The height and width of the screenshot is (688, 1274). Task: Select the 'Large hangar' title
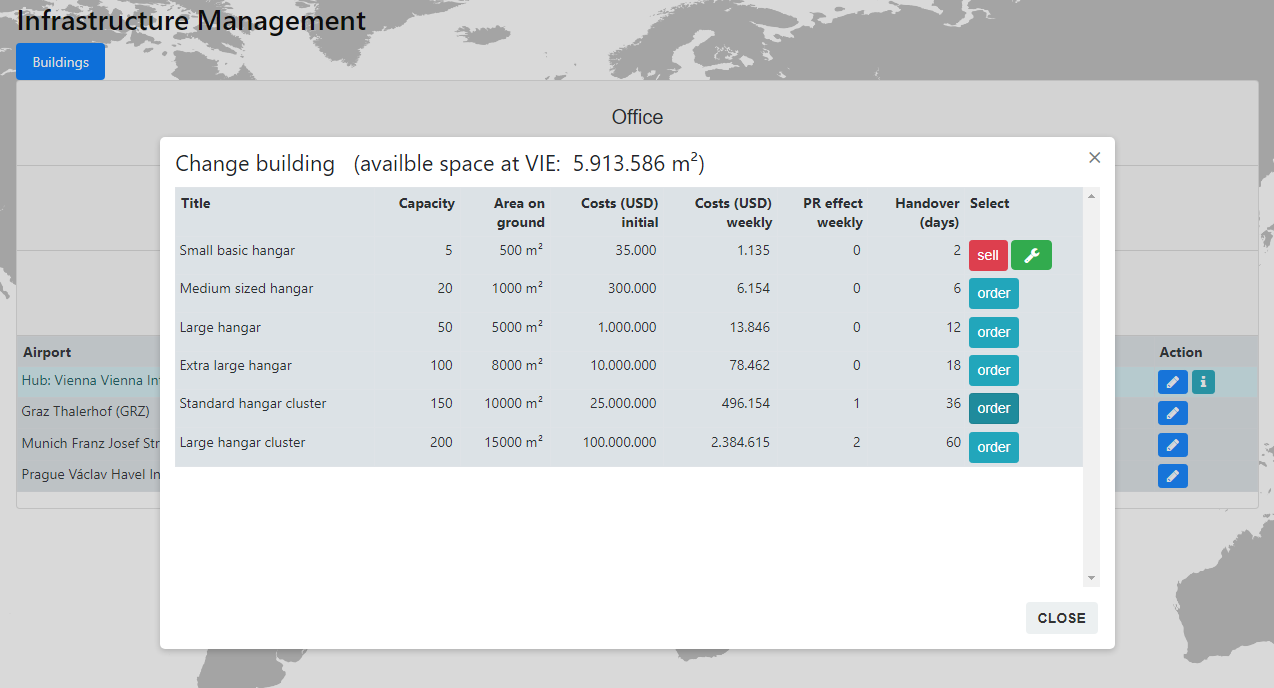[x=220, y=327]
